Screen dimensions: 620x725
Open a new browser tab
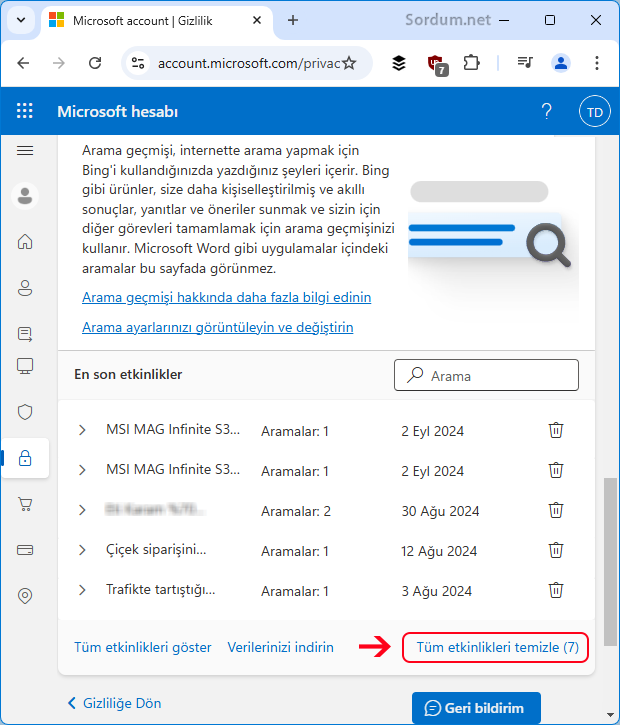point(293,20)
